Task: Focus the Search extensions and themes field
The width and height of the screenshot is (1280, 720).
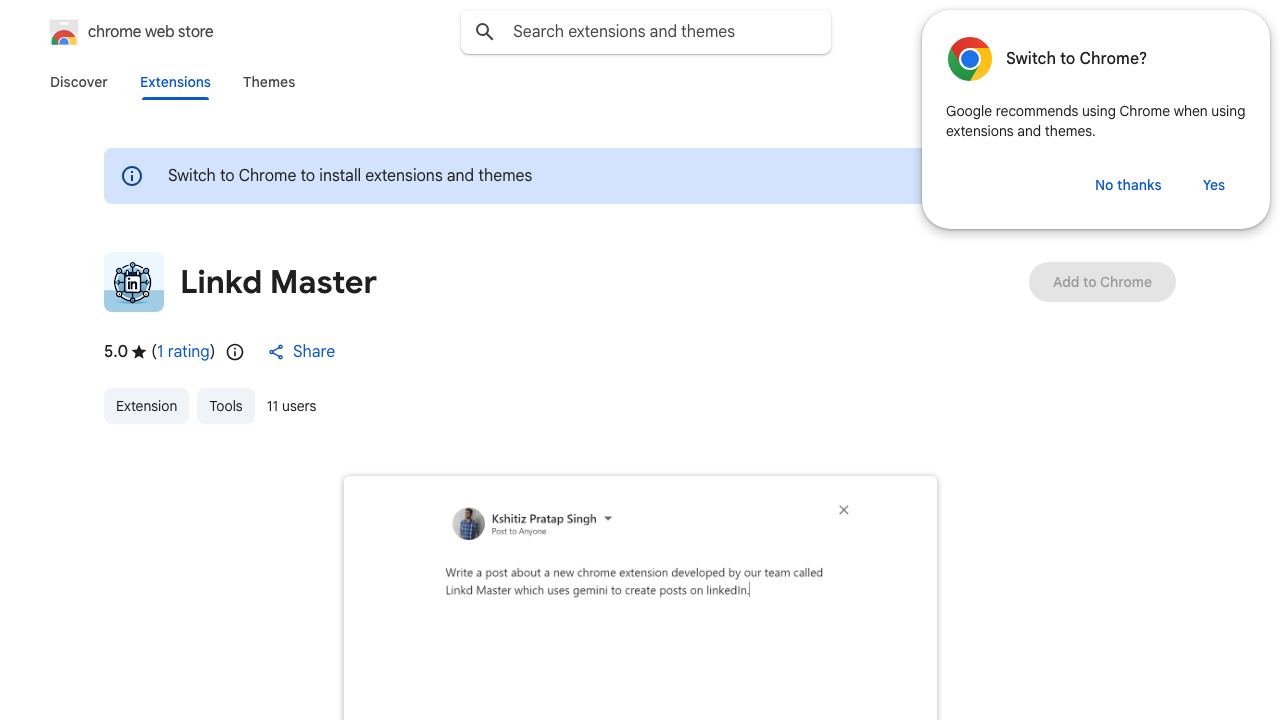Action: (646, 32)
